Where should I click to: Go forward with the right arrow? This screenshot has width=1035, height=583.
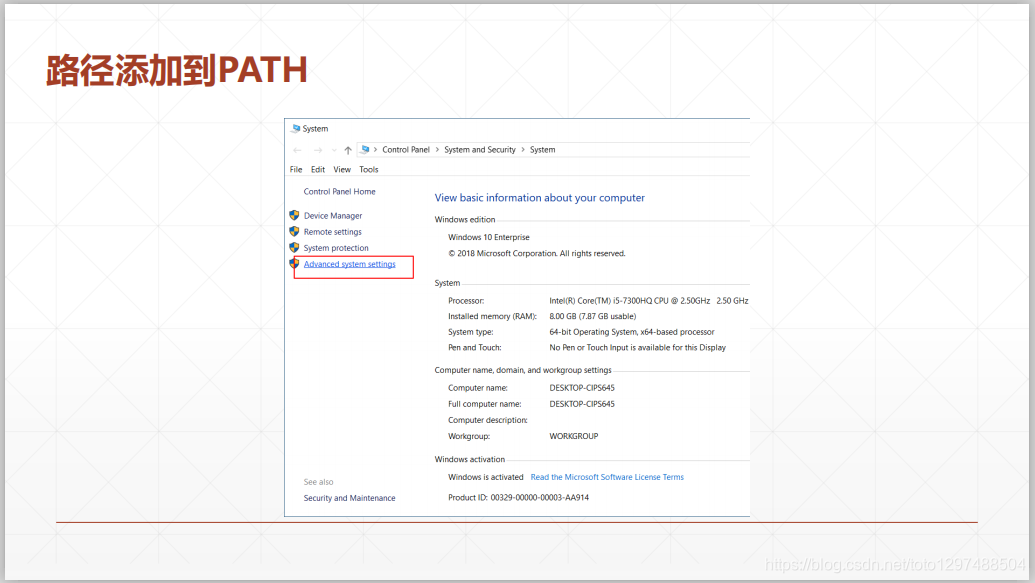(317, 150)
